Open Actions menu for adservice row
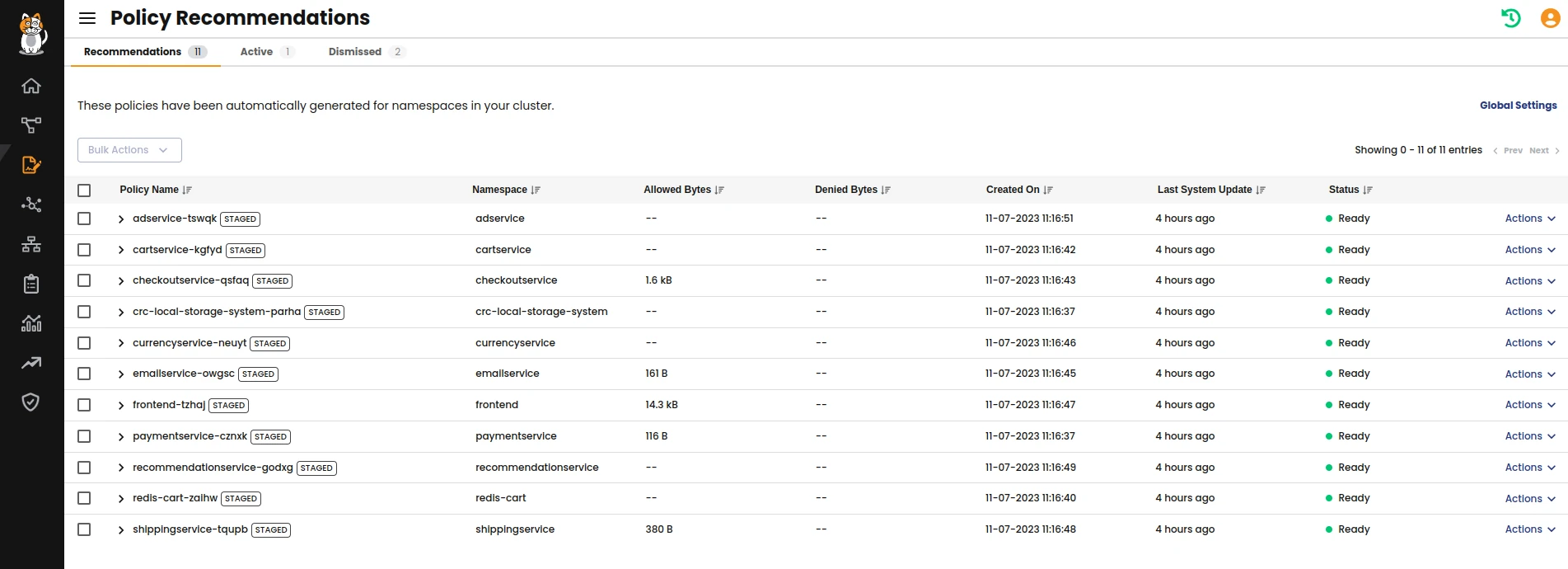This screenshot has height=569, width=1568. (x=1530, y=219)
